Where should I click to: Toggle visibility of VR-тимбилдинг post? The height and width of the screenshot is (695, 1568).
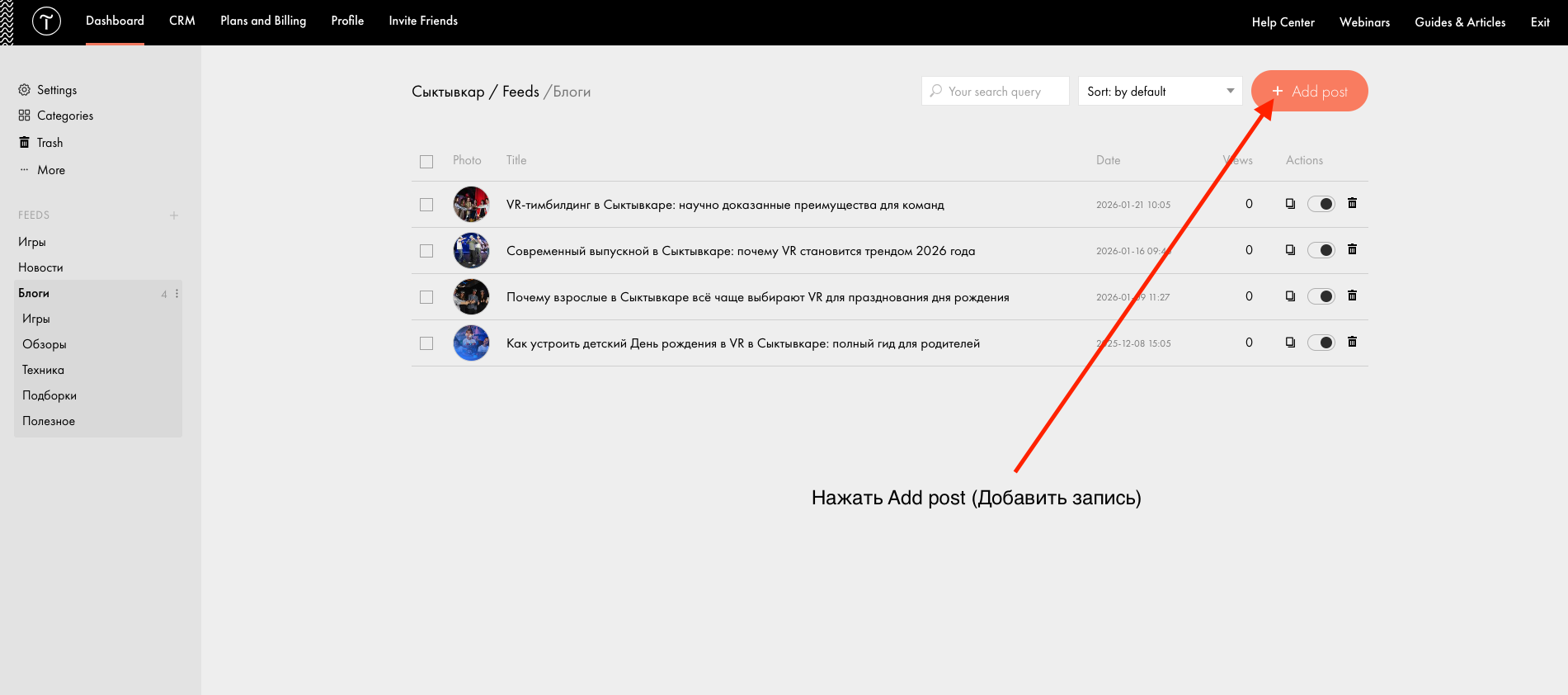[1321, 204]
